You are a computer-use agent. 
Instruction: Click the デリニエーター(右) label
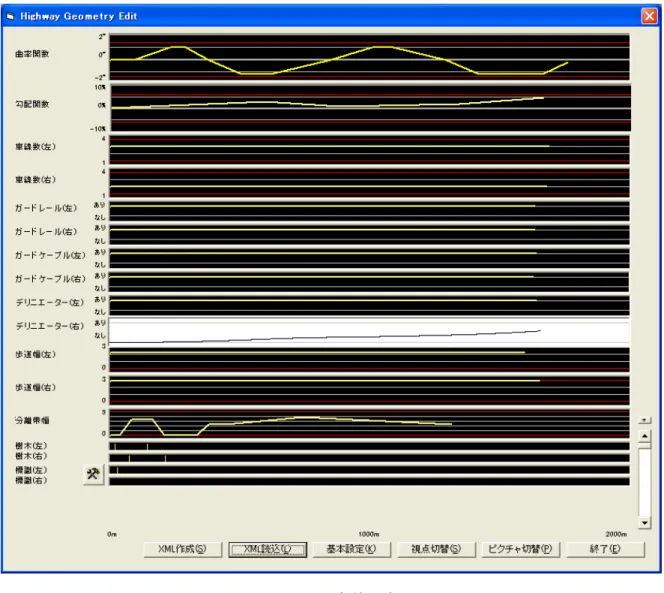point(50,326)
